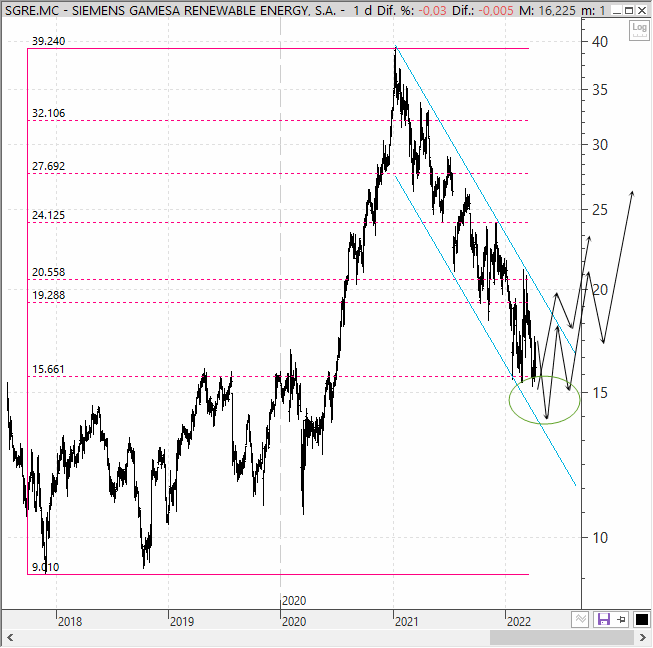This screenshot has width=653, height=648.
Task: Select the 19.288 Fibonacci level label
Action: pos(49,295)
